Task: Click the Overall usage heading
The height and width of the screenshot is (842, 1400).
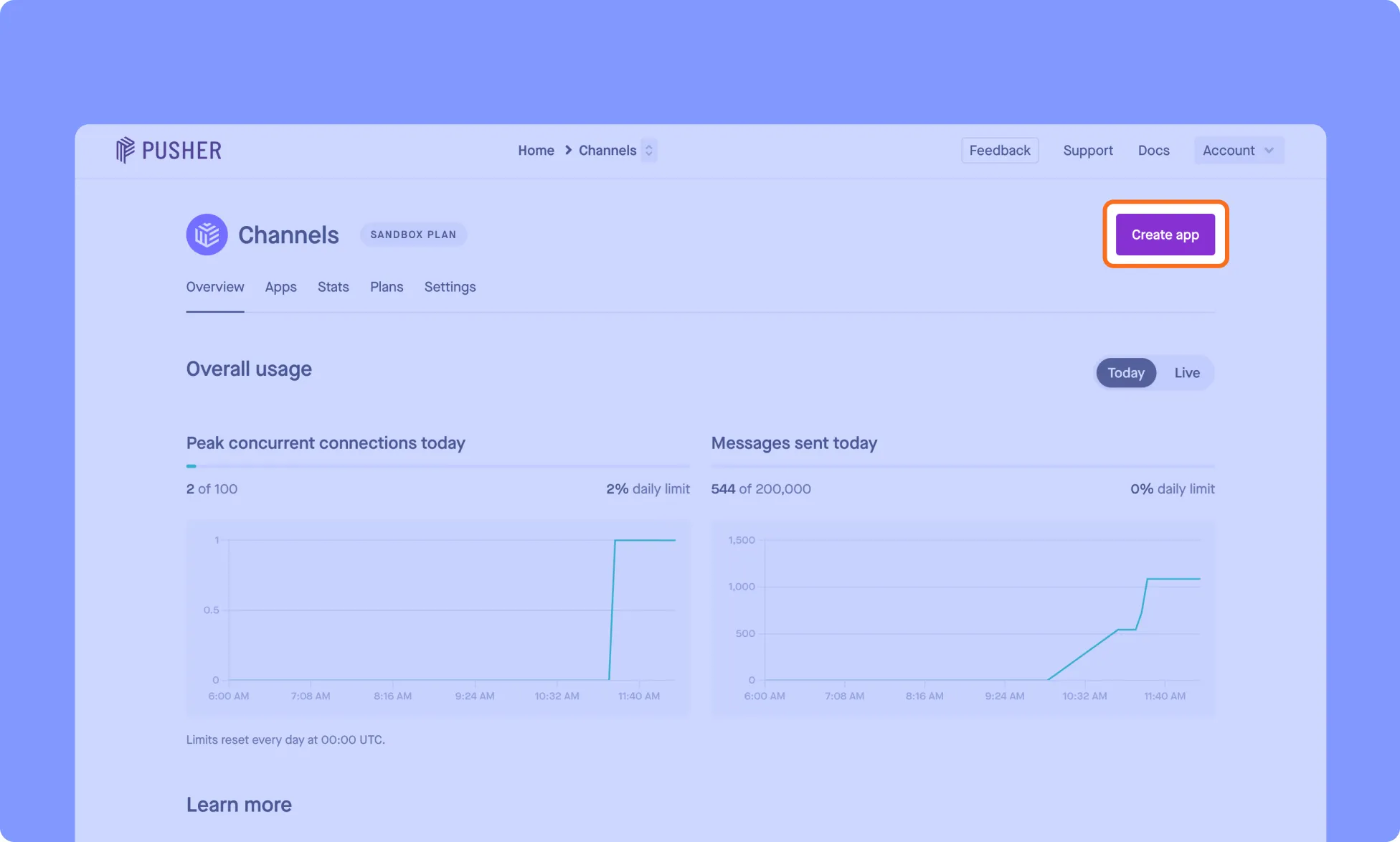Action: 249,369
